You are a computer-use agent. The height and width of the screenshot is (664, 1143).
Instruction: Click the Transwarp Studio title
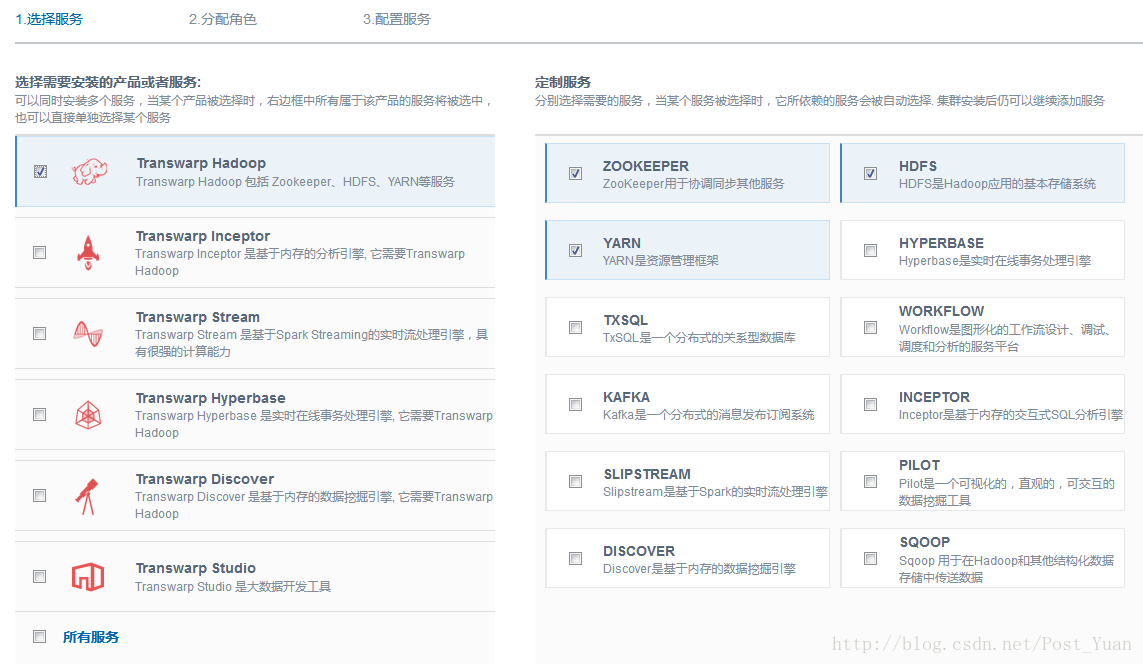(195, 568)
